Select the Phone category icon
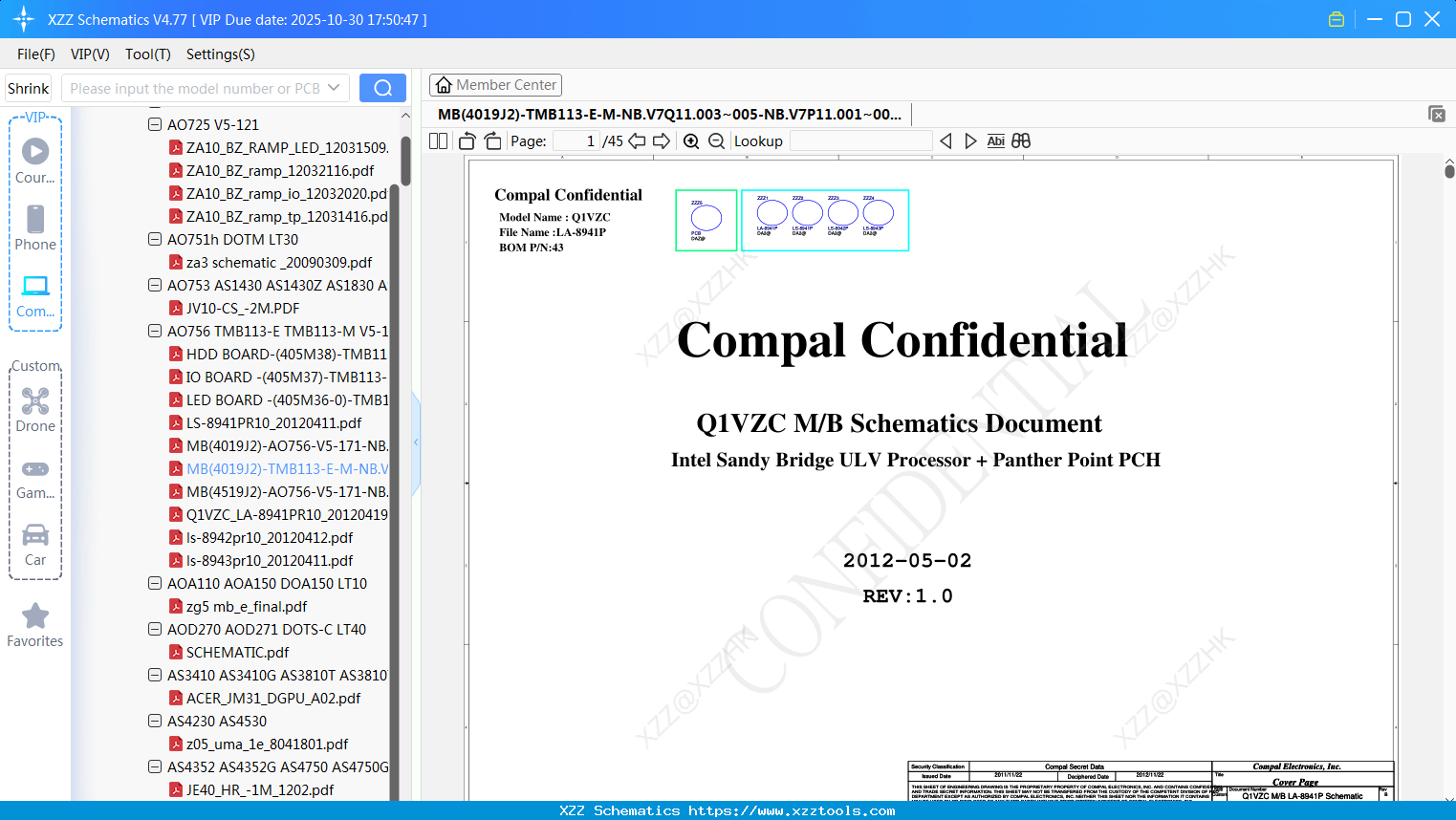The height and width of the screenshot is (820, 1456). point(35,228)
